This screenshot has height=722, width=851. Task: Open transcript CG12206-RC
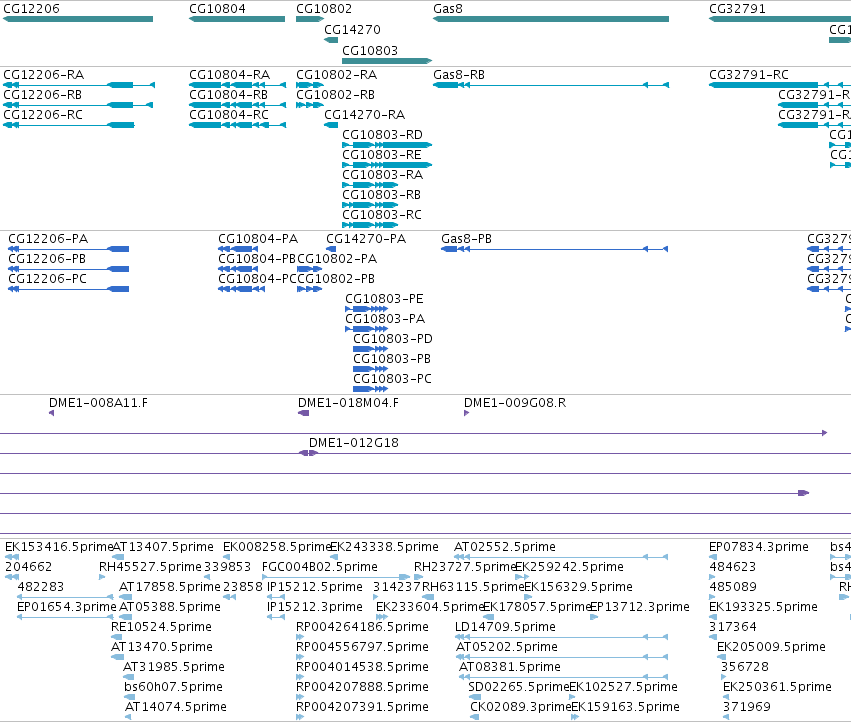[69, 125]
